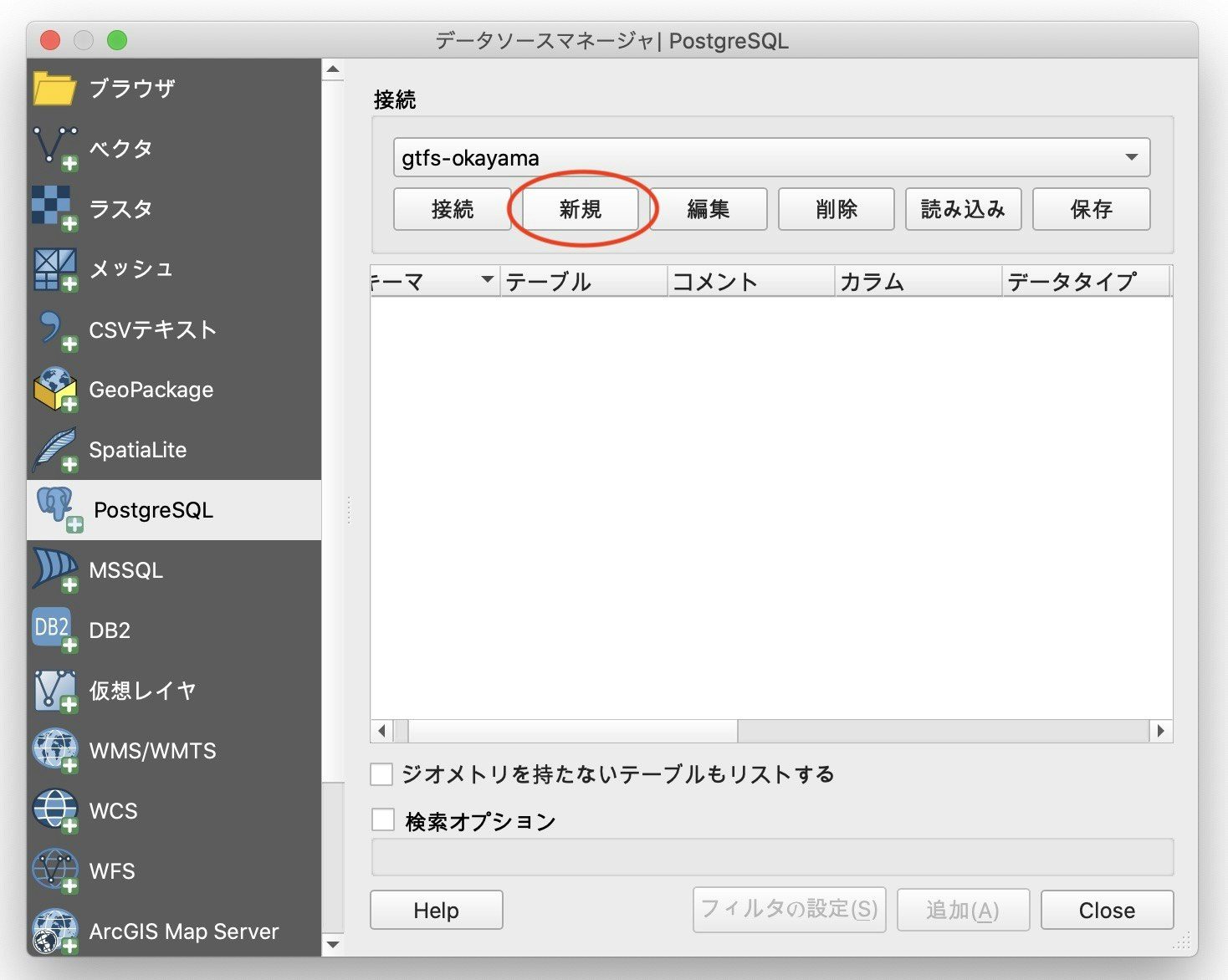Select the Mesh layer icon
The image size is (1228, 980).
(x=55, y=268)
